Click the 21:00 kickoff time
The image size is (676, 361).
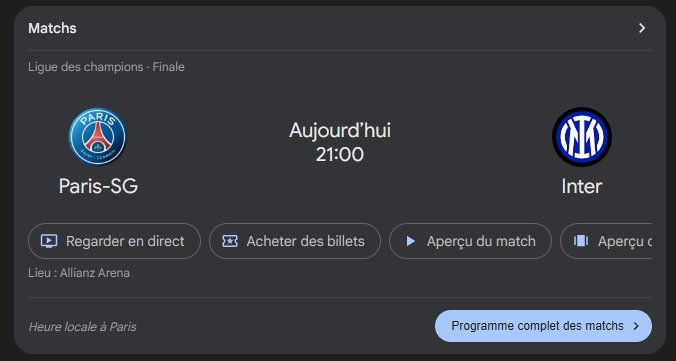340,154
